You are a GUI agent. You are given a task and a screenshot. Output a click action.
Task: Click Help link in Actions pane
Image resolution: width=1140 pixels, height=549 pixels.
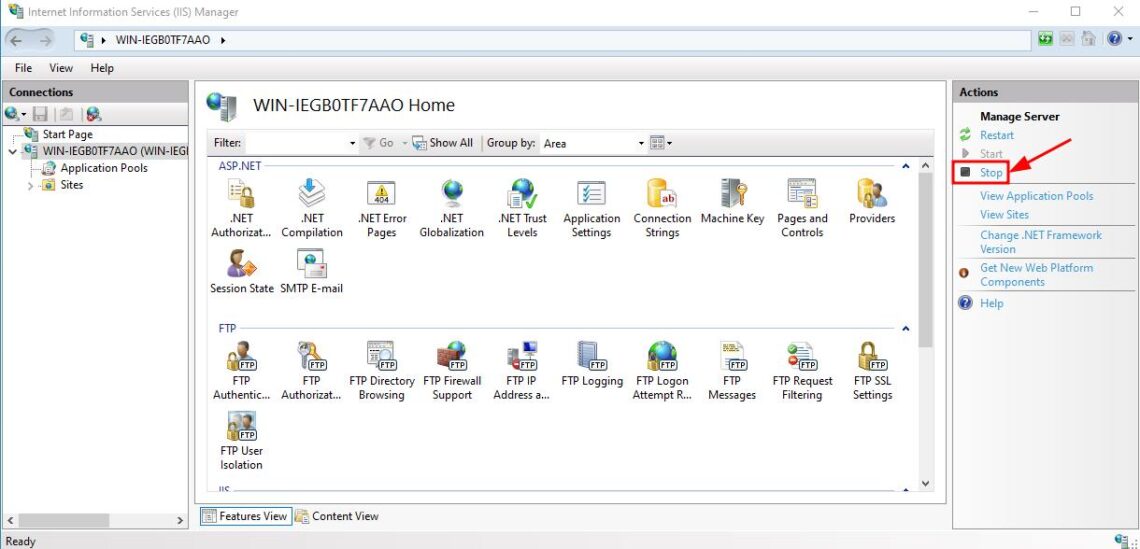tap(991, 303)
